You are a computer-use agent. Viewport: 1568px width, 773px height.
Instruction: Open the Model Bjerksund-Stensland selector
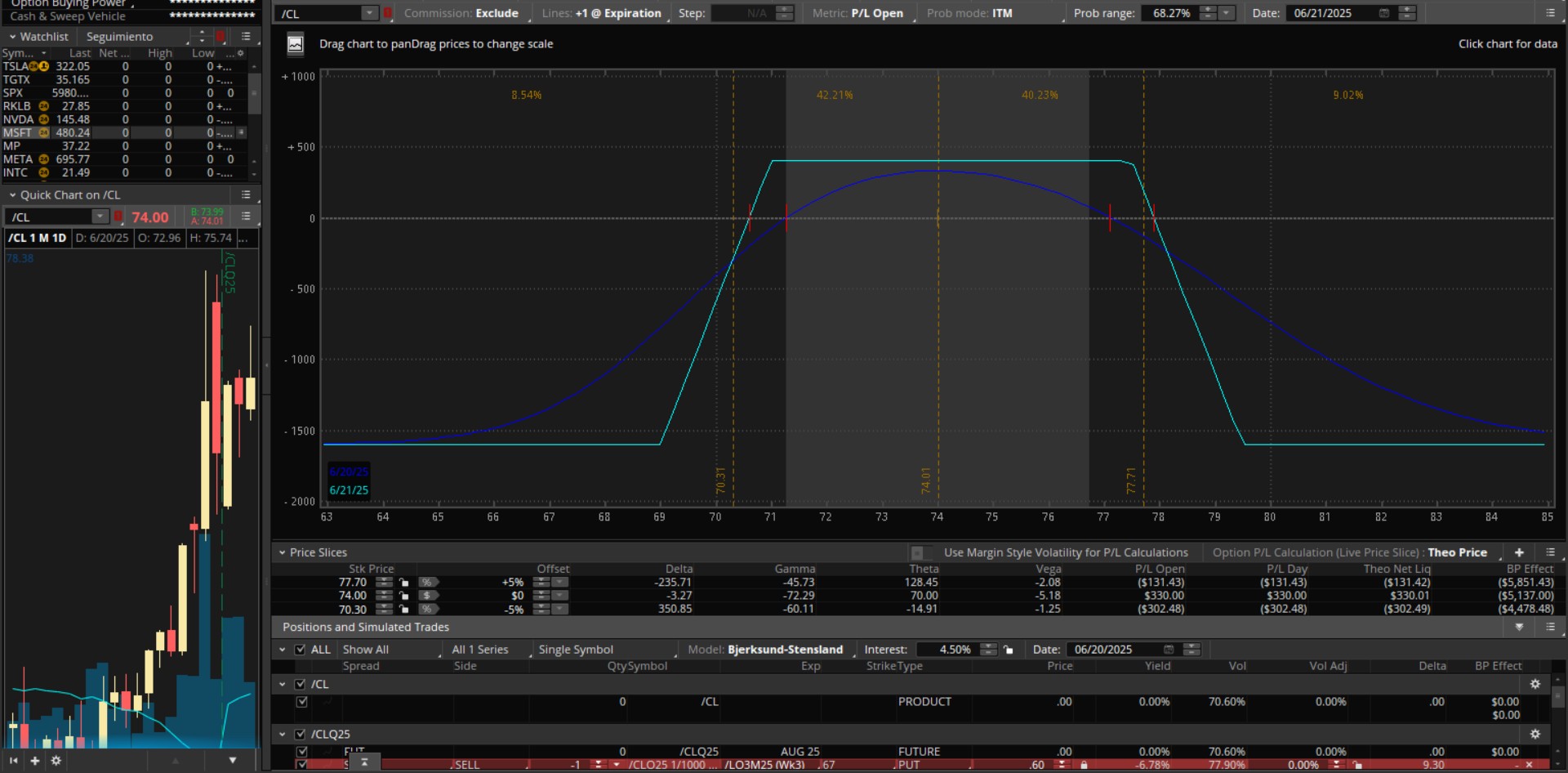tap(784, 650)
